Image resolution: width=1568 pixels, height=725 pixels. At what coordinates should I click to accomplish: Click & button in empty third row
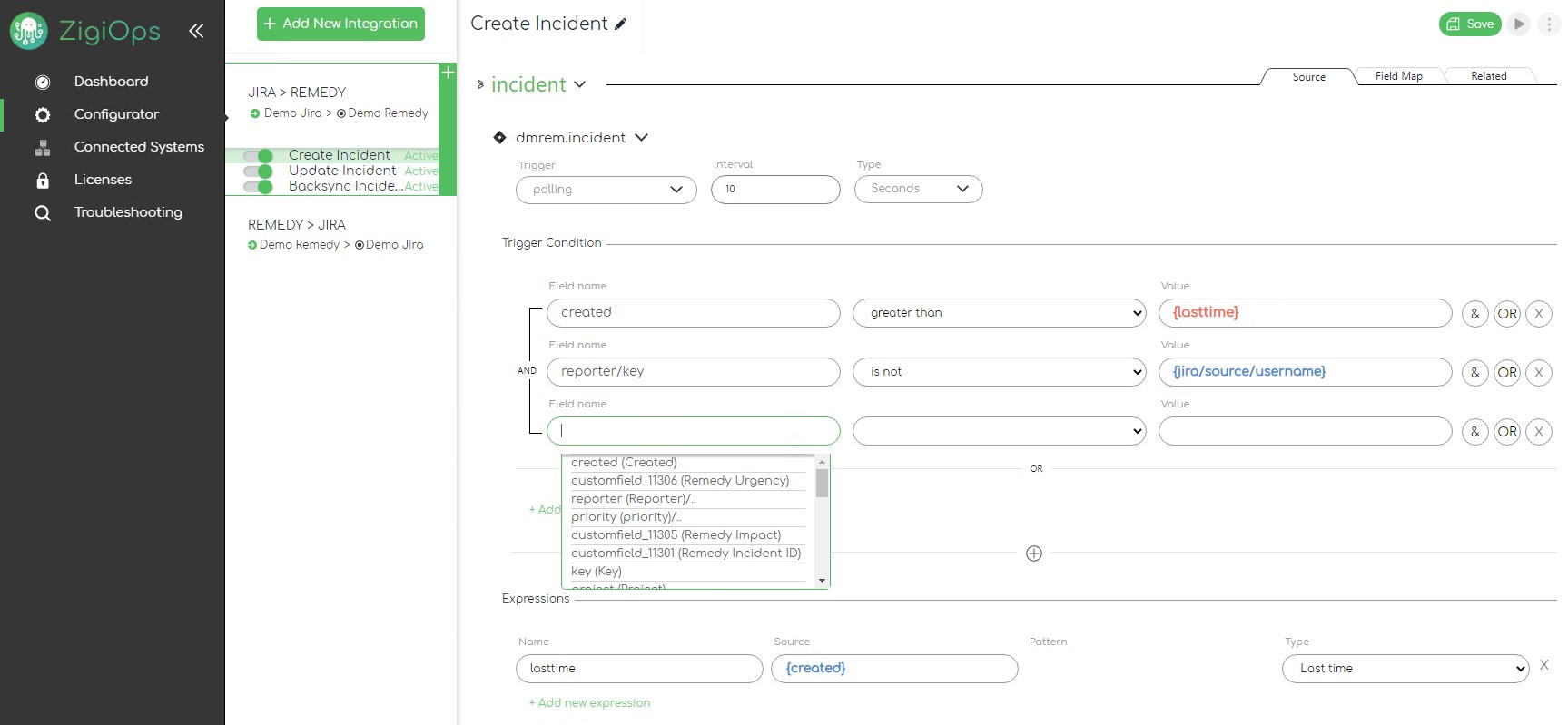tap(1475, 432)
